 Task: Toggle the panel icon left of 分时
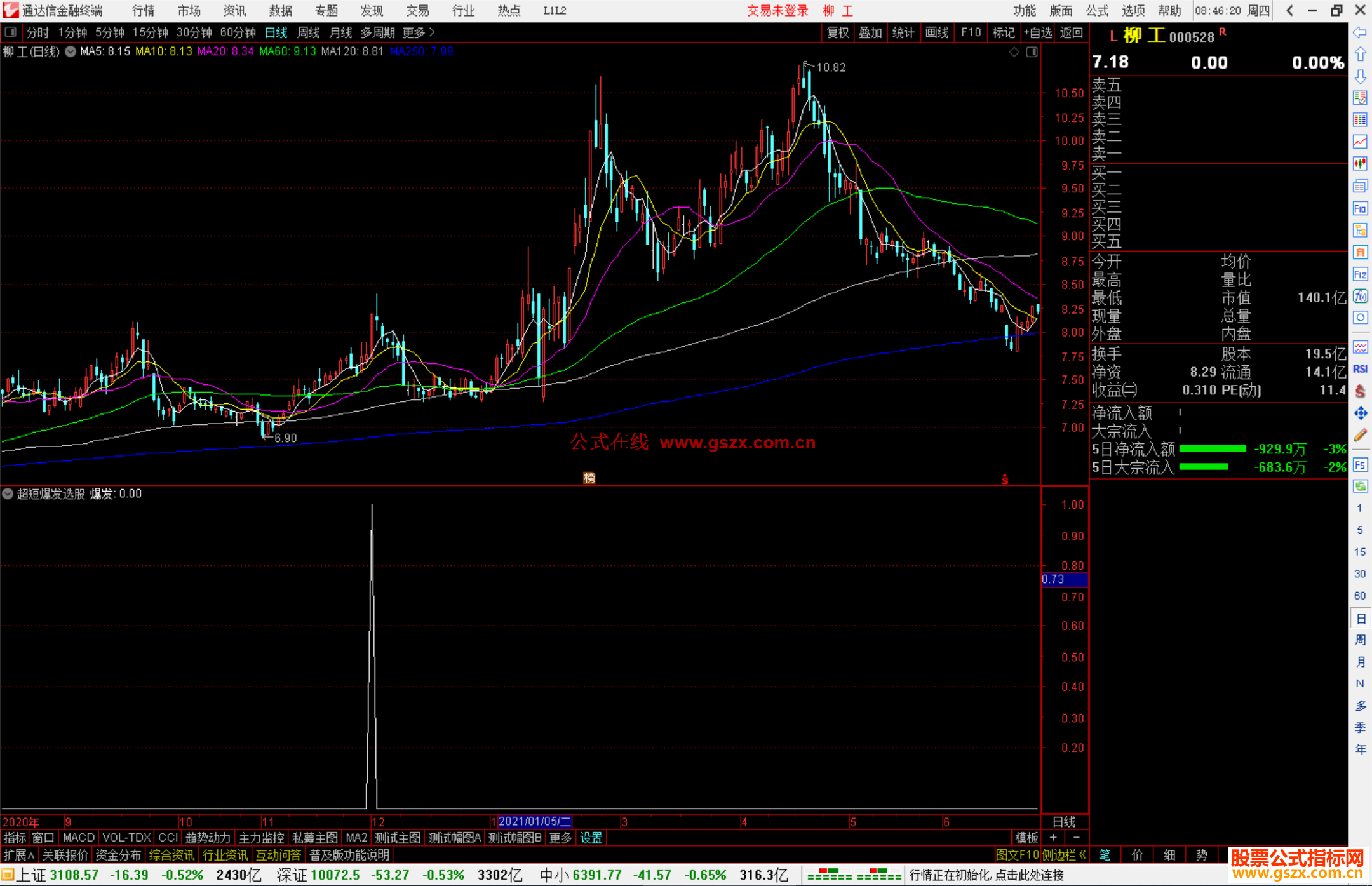click(11, 32)
